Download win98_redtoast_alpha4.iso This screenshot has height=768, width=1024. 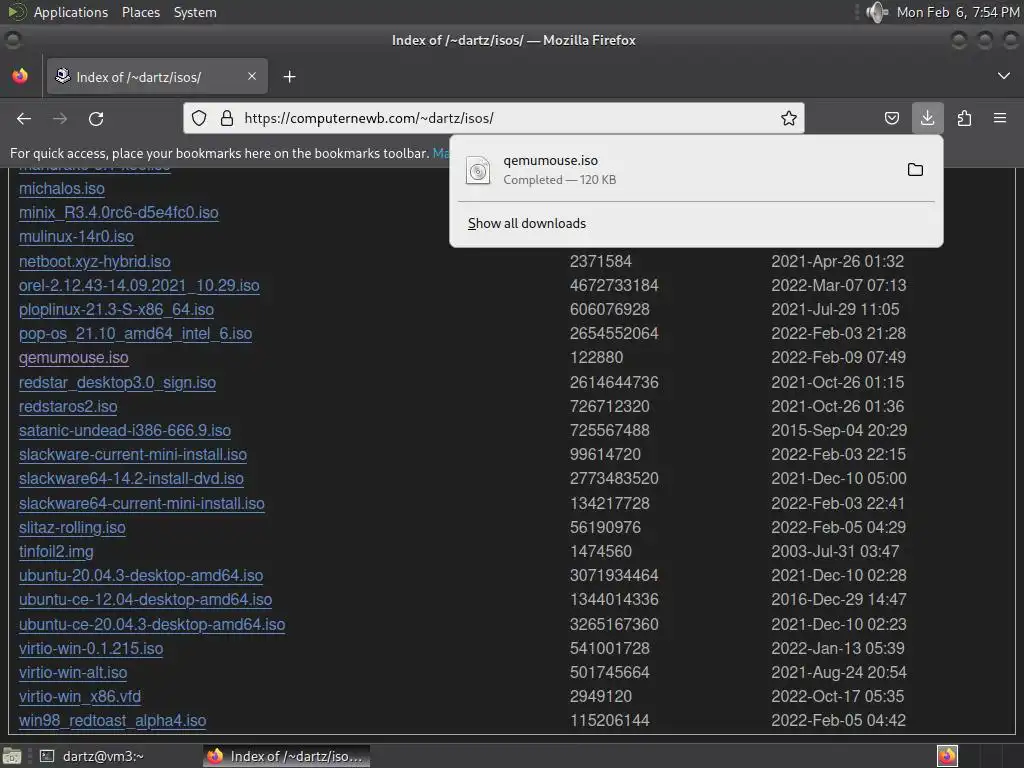(112, 721)
